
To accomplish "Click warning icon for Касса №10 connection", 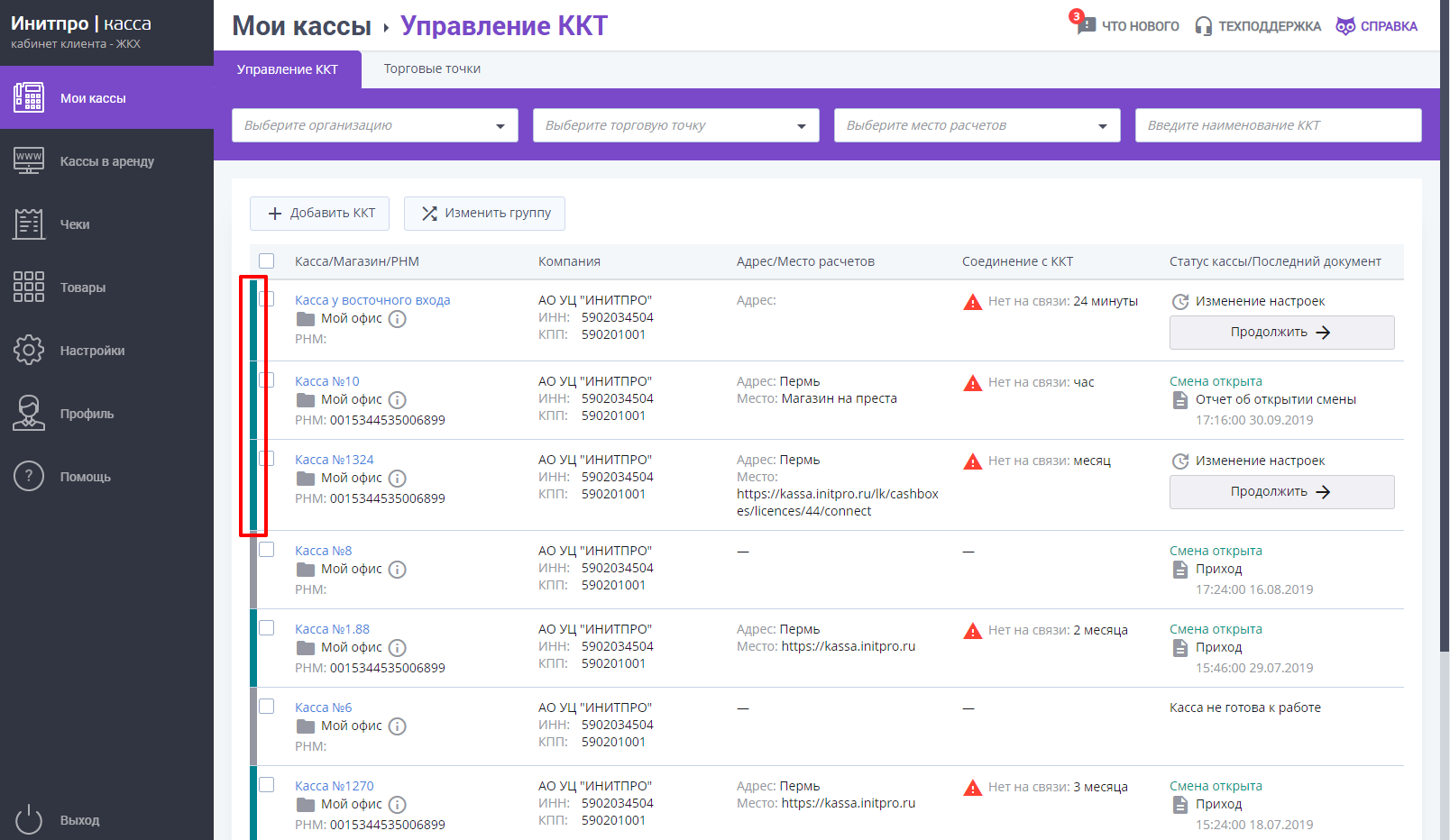I will click(x=973, y=383).
